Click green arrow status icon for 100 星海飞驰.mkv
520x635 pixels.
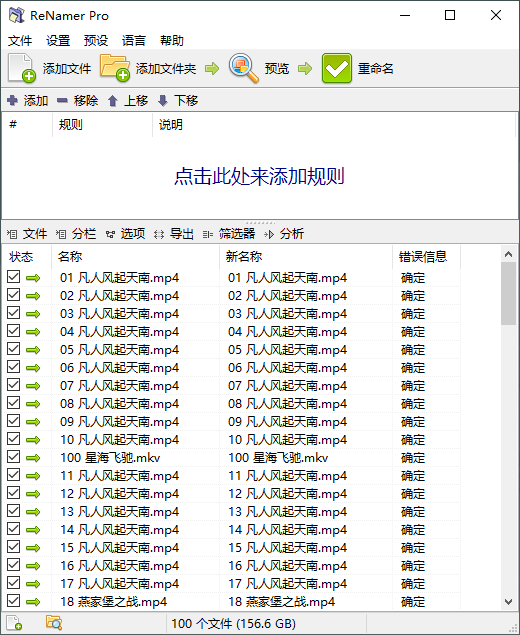33,458
